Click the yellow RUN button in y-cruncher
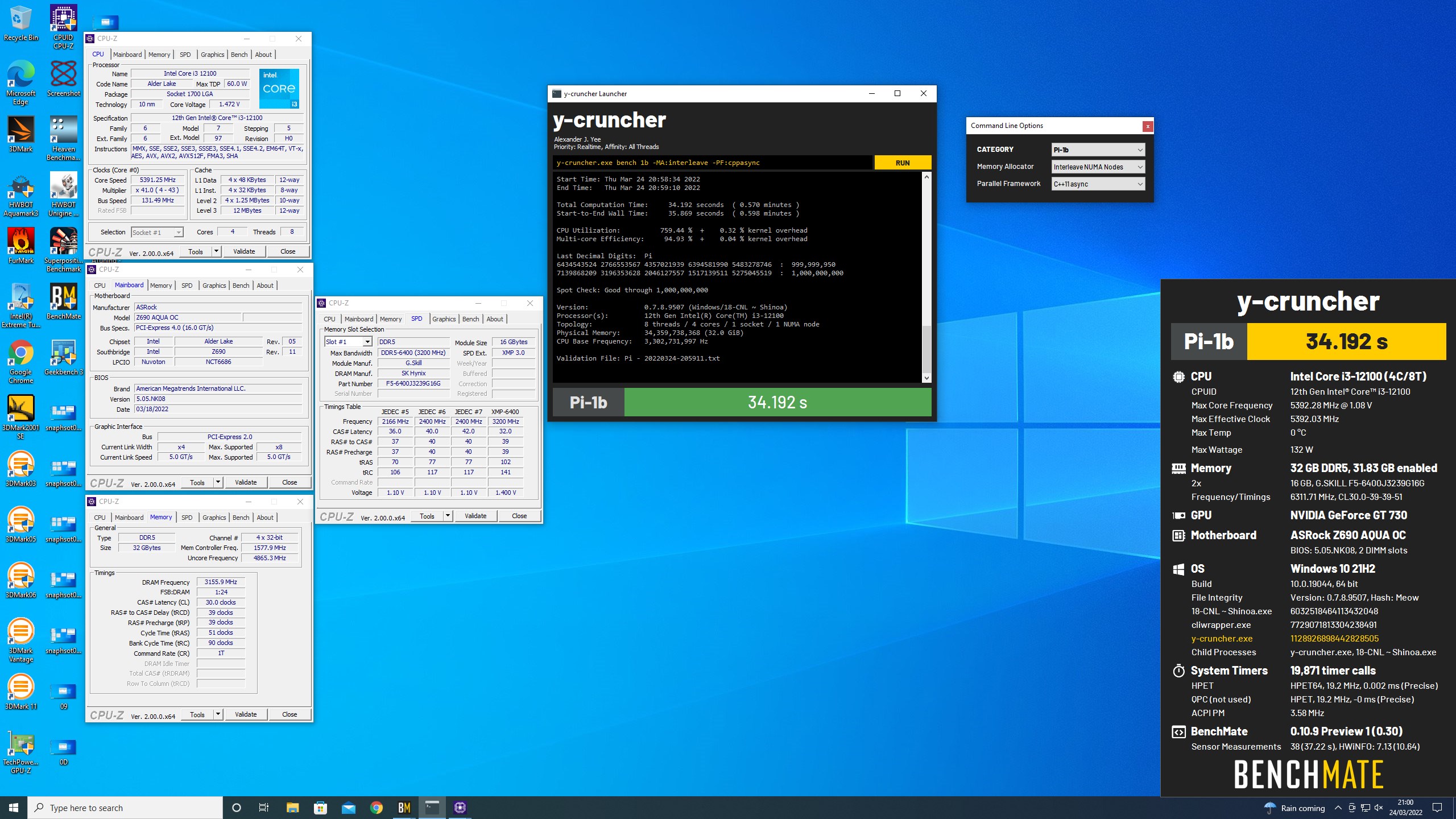This screenshot has width=1456, height=819. (x=903, y=163)
